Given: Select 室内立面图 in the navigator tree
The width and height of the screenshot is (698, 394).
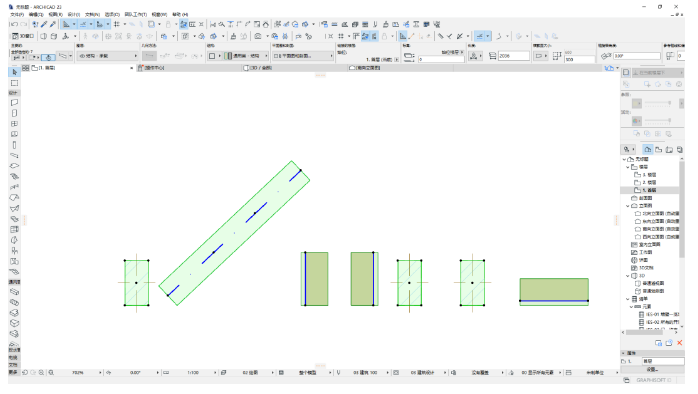Looking at the screenshot, I should pos(649,244).
